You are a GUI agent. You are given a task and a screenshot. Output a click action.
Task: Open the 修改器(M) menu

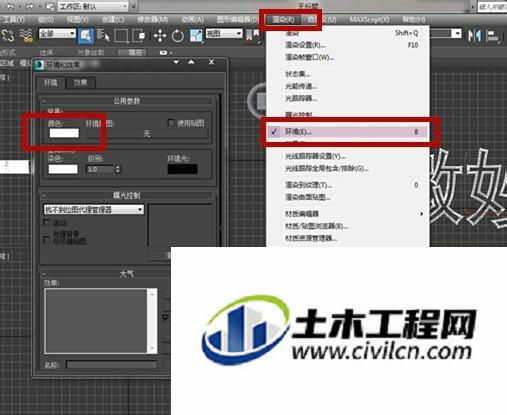pyautogui.click(x=153, y=20)
